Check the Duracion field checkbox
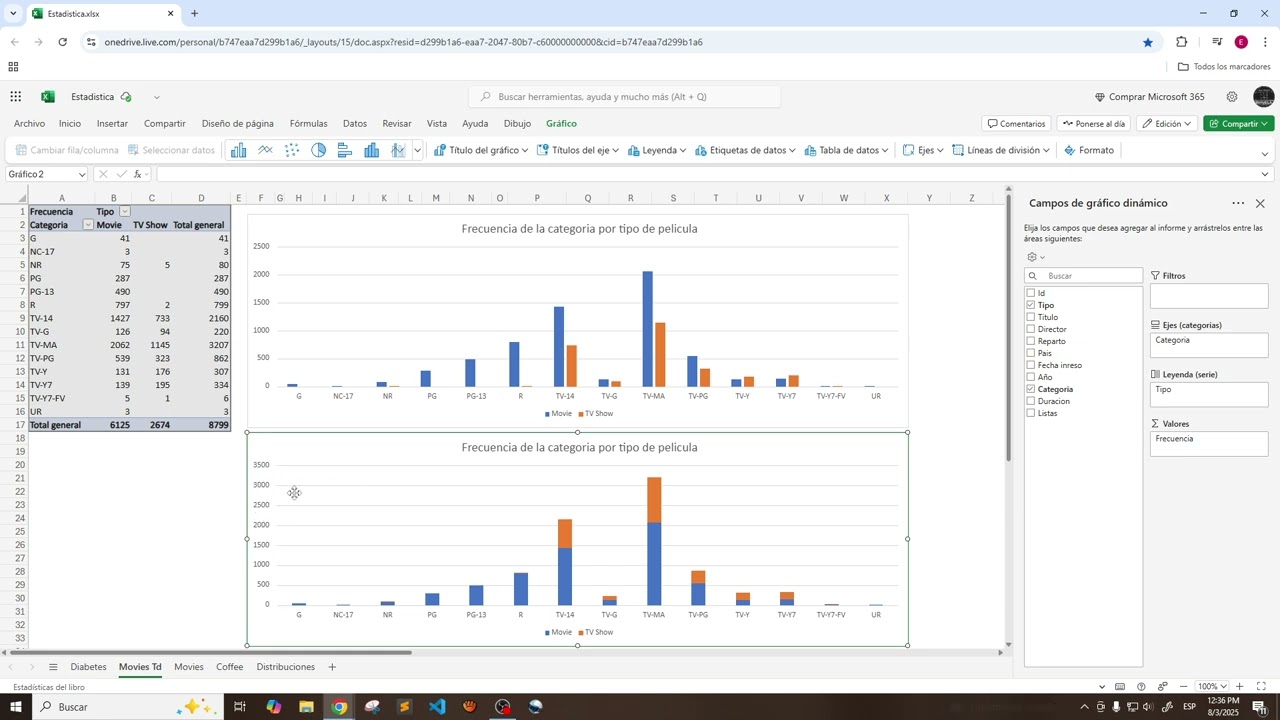 [1031, 401]
